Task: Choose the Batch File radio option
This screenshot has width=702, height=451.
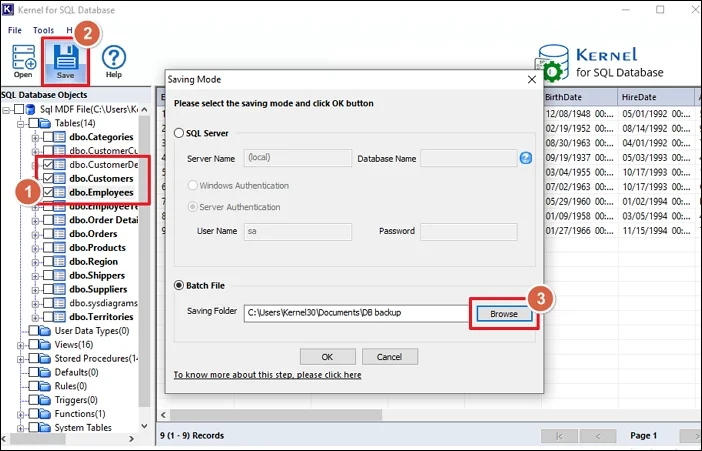Action: coord(180,283)
